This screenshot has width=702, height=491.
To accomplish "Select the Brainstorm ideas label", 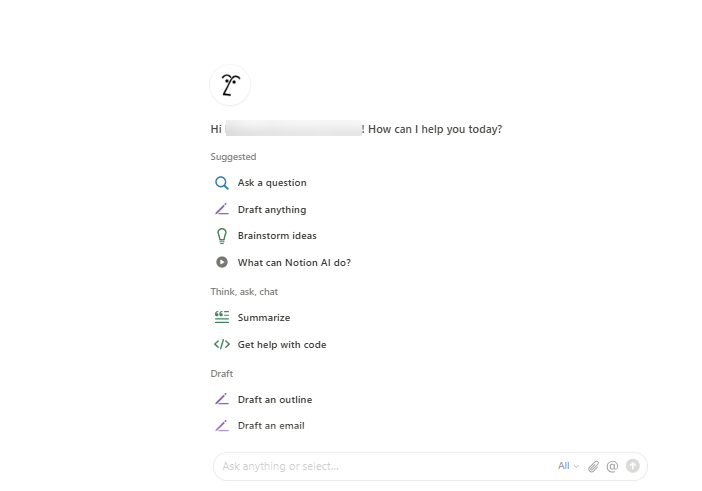I will [277, 236].
